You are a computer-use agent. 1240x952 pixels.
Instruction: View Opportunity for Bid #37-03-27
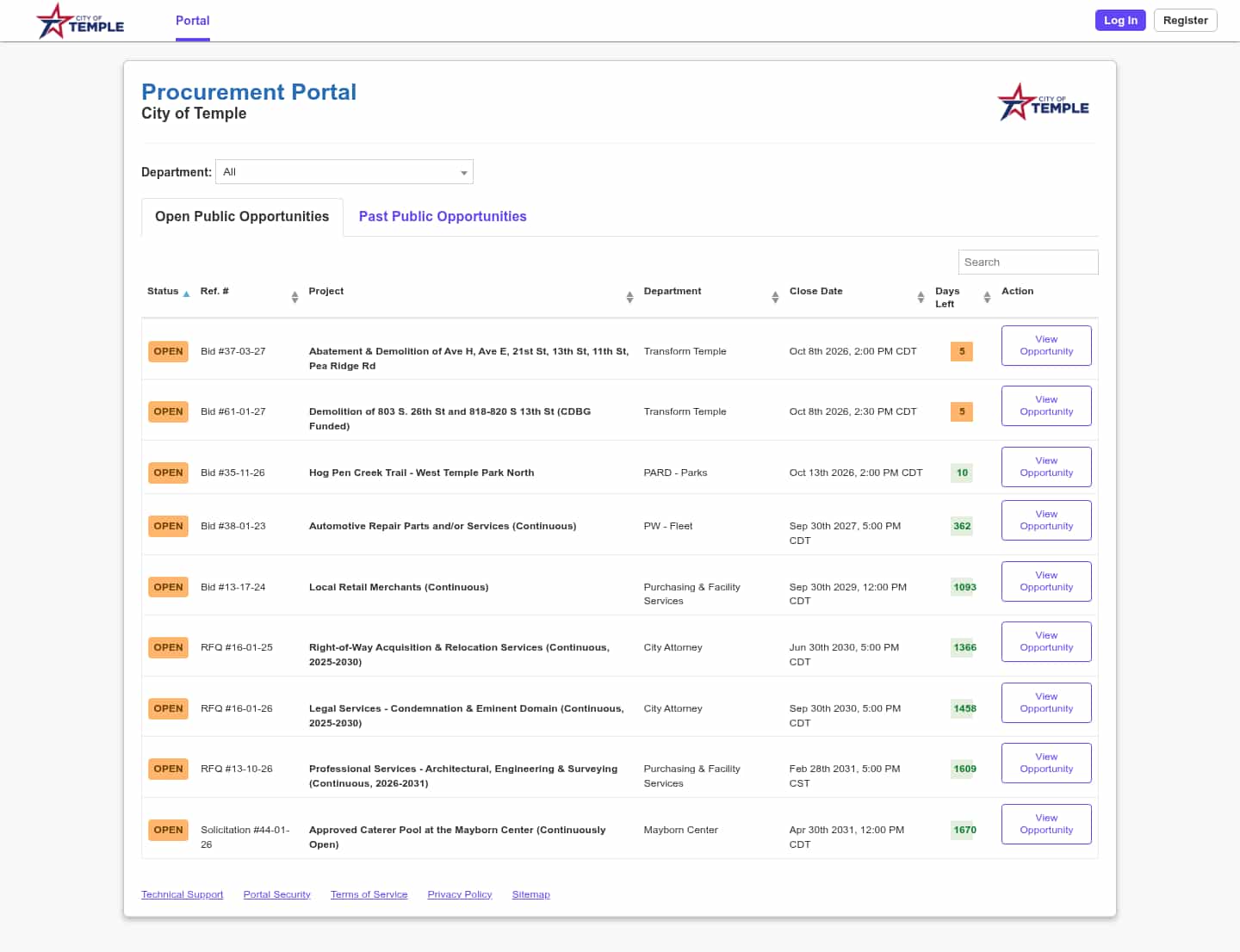click(1046, 345)
